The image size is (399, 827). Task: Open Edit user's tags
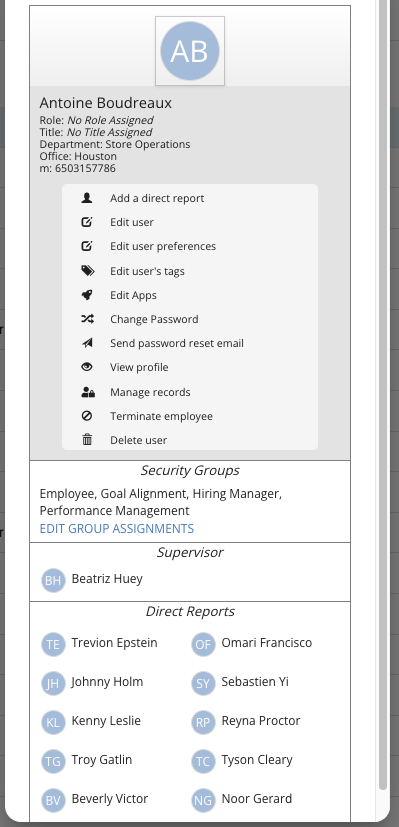coord(147,271)
